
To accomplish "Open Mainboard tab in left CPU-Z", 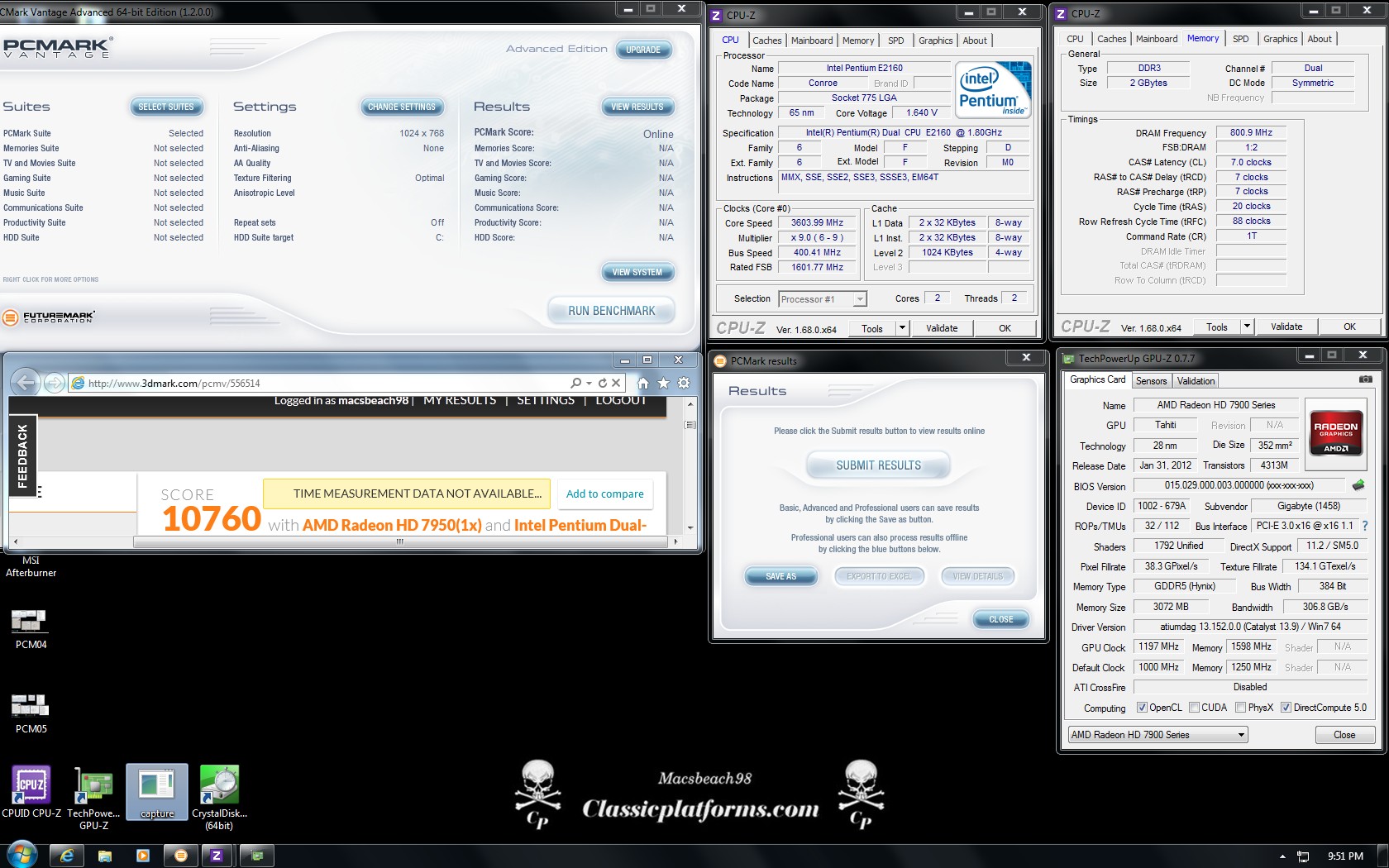I will point(812,41).
